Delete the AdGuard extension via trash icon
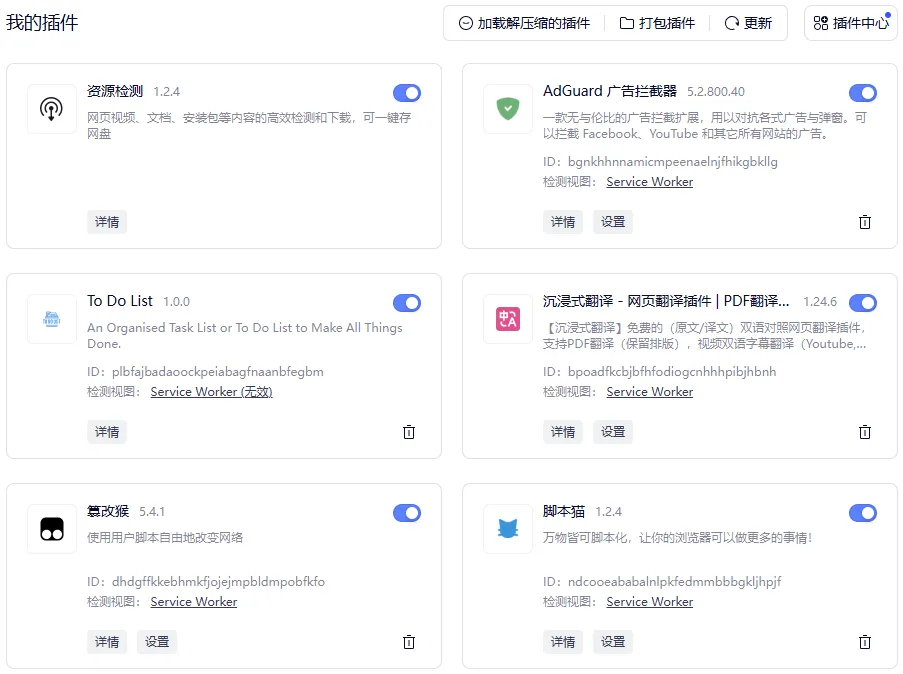 [865, 222]
